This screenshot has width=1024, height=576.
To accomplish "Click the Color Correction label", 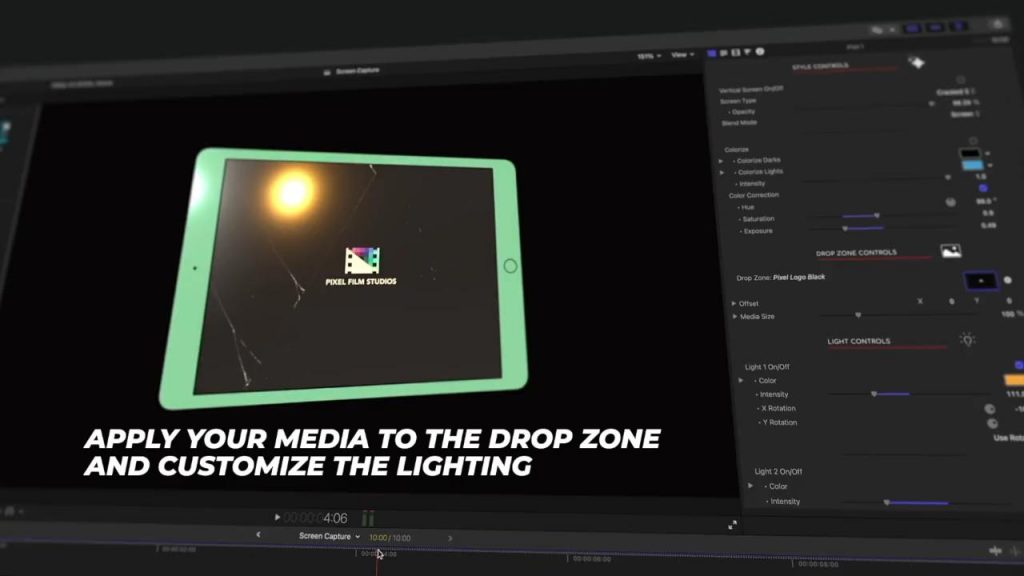I will click(x=754, y=195).
